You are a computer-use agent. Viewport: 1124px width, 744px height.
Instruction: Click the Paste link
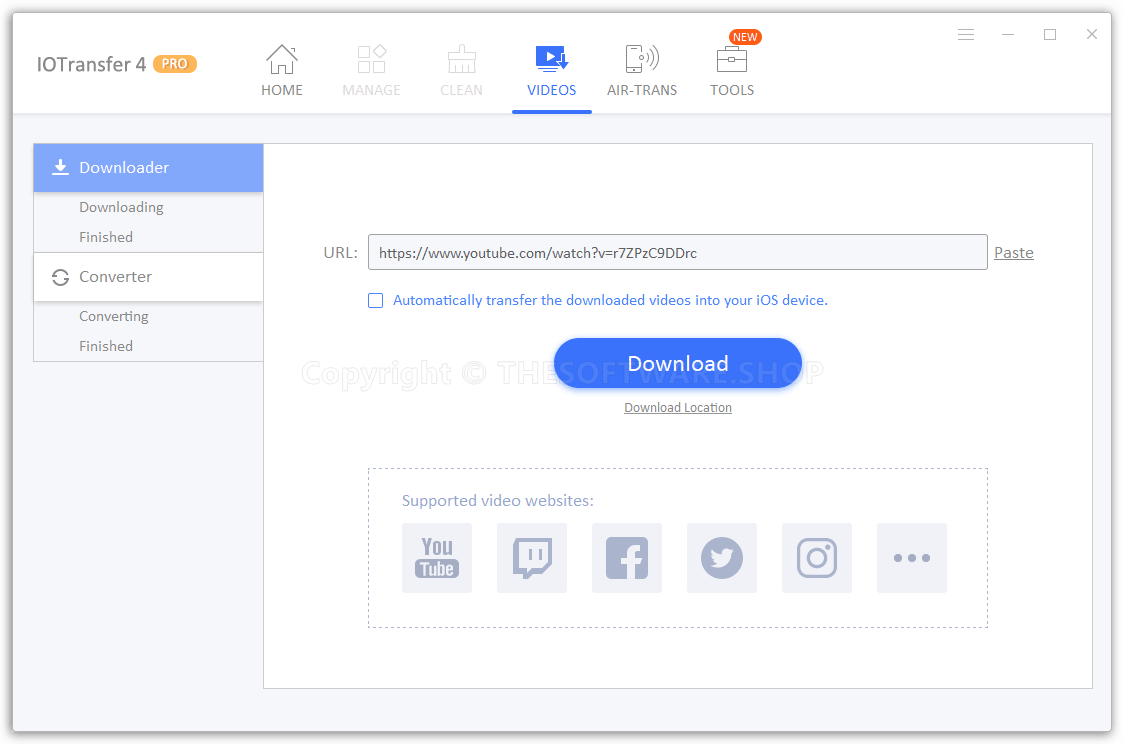coord(1014,252)
